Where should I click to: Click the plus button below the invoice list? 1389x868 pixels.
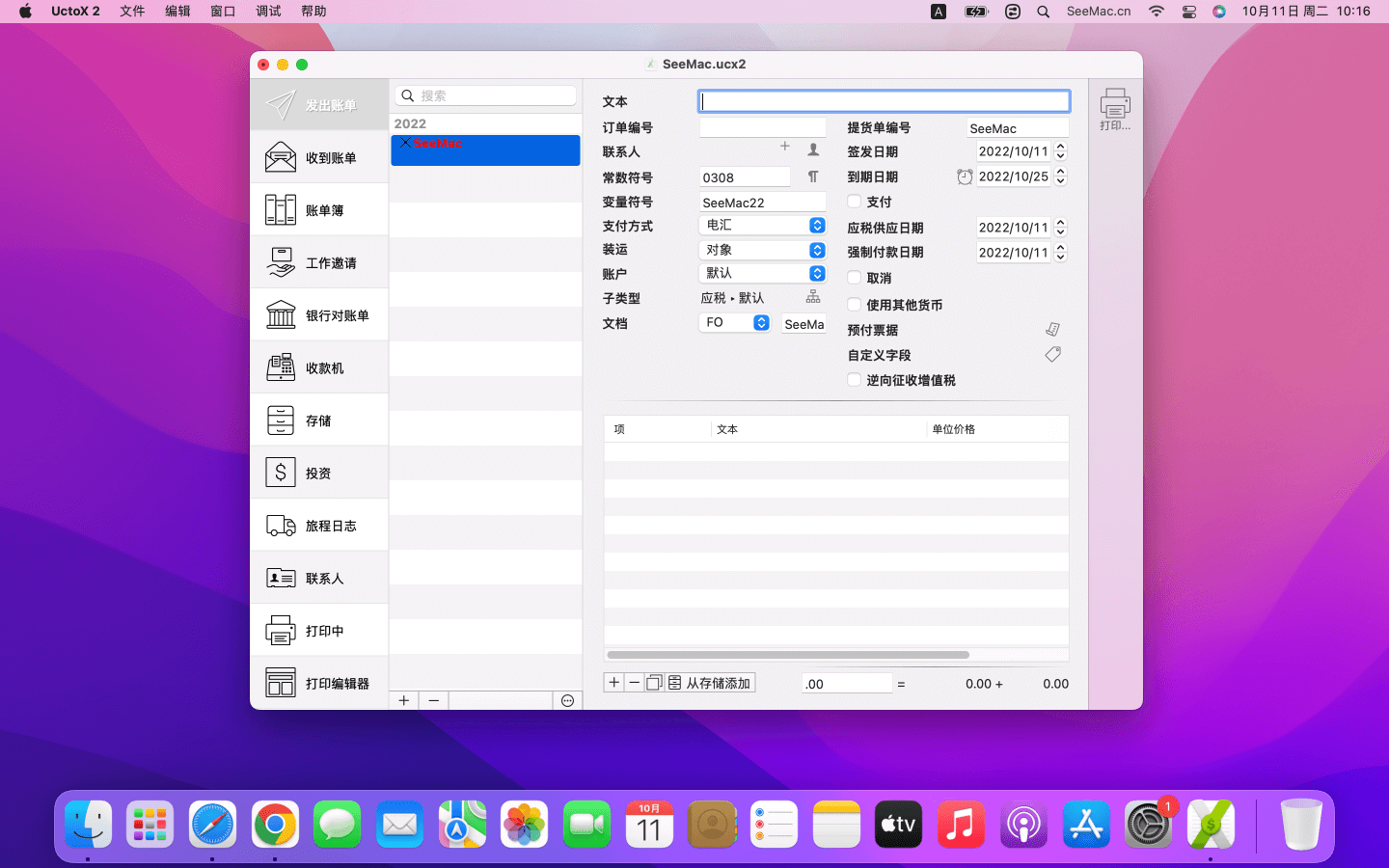click(x=404, y=701)
